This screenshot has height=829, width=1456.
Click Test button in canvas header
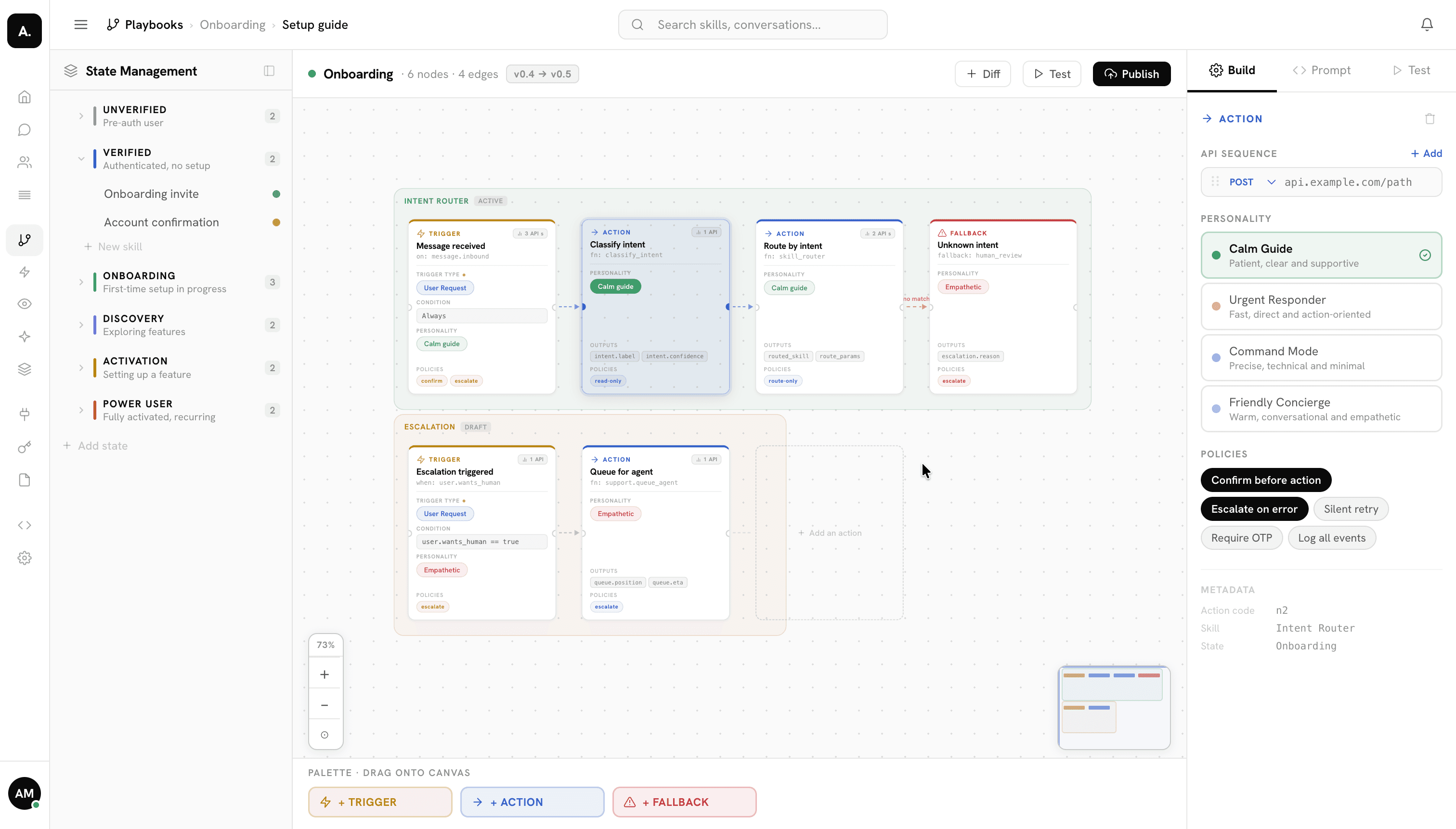(x=1052, y=74)
